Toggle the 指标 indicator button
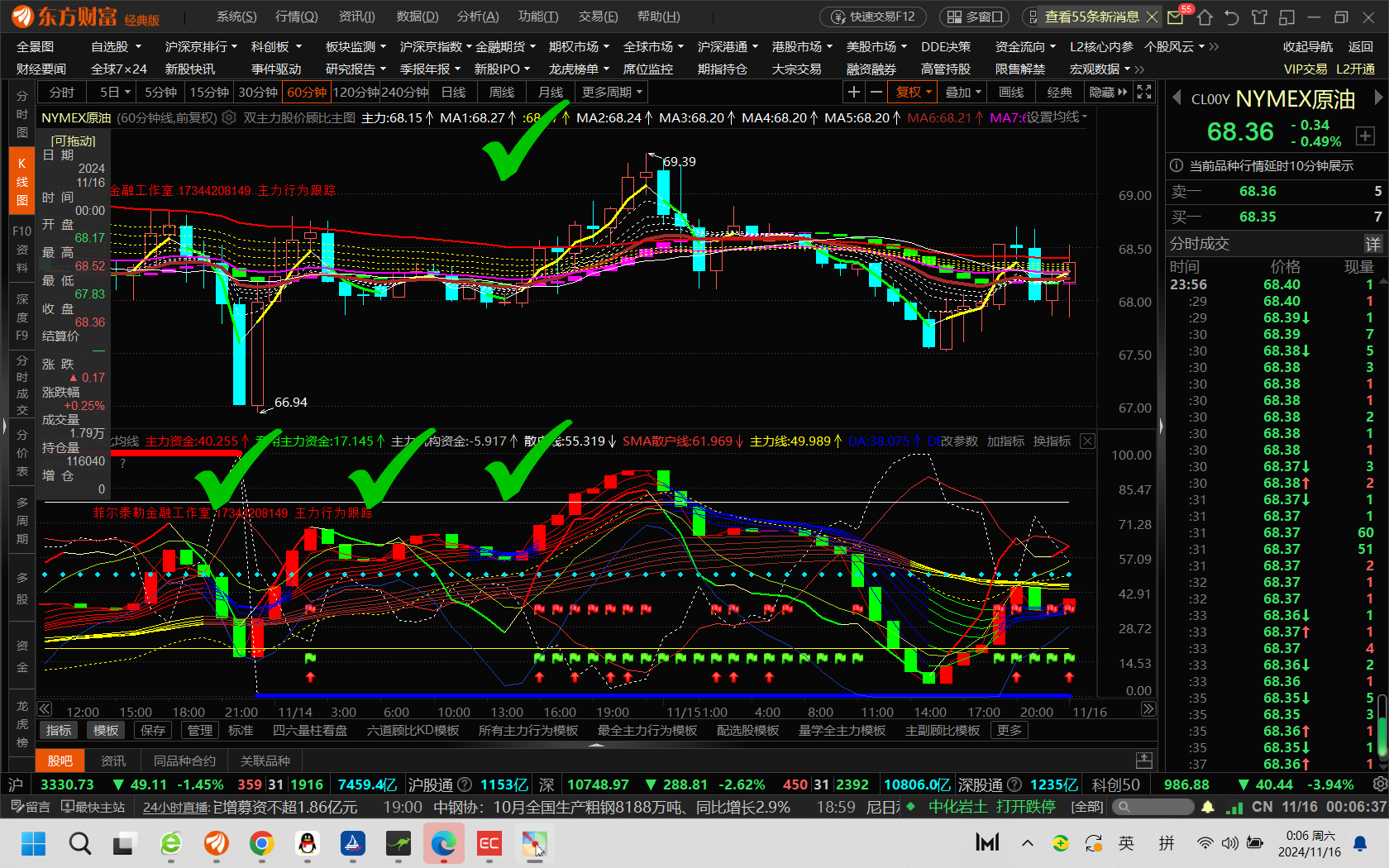The height and width of the screenshot is (868, 1389). tap(59, 730)
